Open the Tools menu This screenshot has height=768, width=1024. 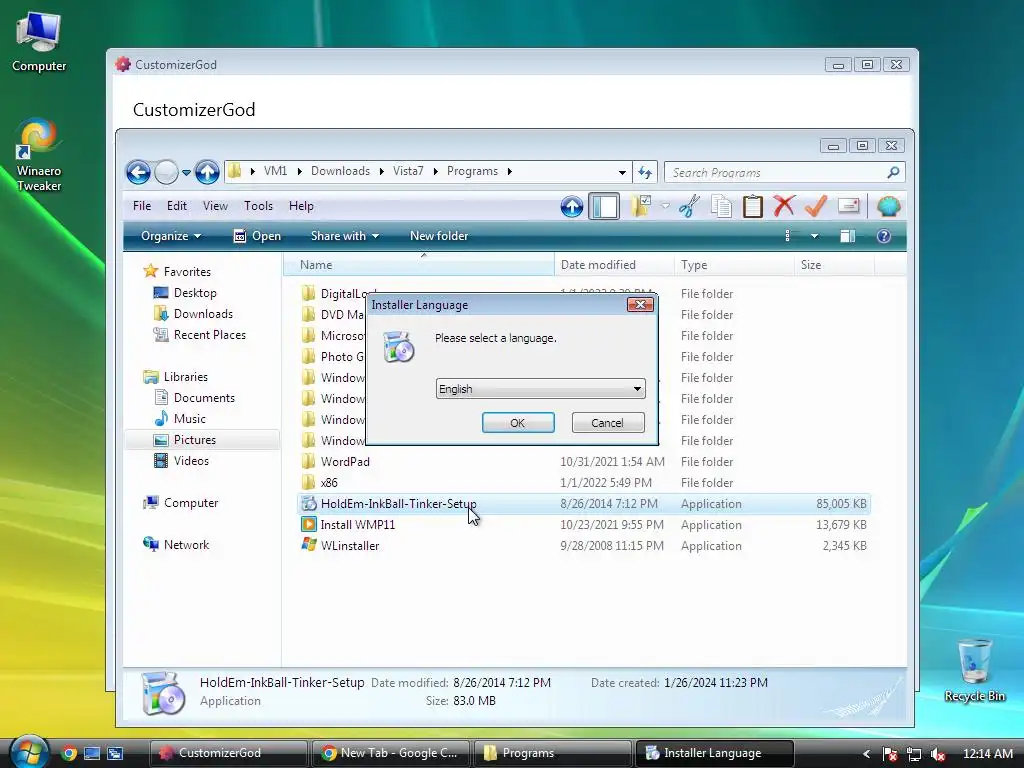click(259, 206)
